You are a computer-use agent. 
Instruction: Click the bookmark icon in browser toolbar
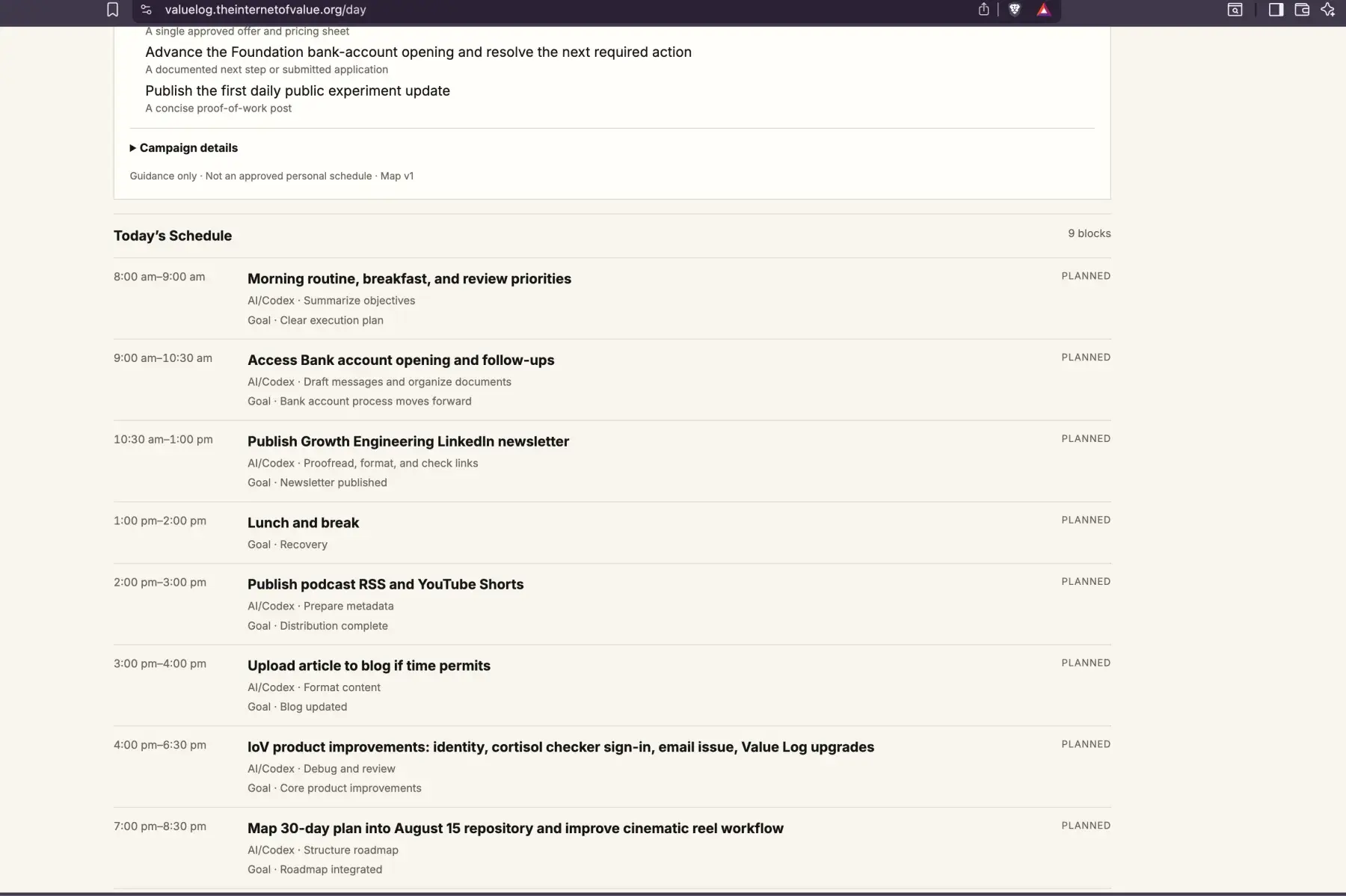112,10
